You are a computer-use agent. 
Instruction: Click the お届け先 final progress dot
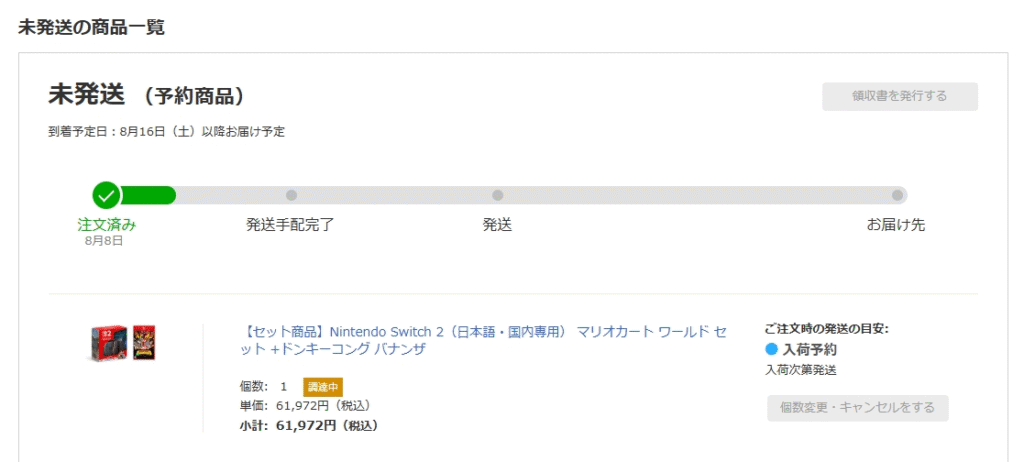coord(897,195)
